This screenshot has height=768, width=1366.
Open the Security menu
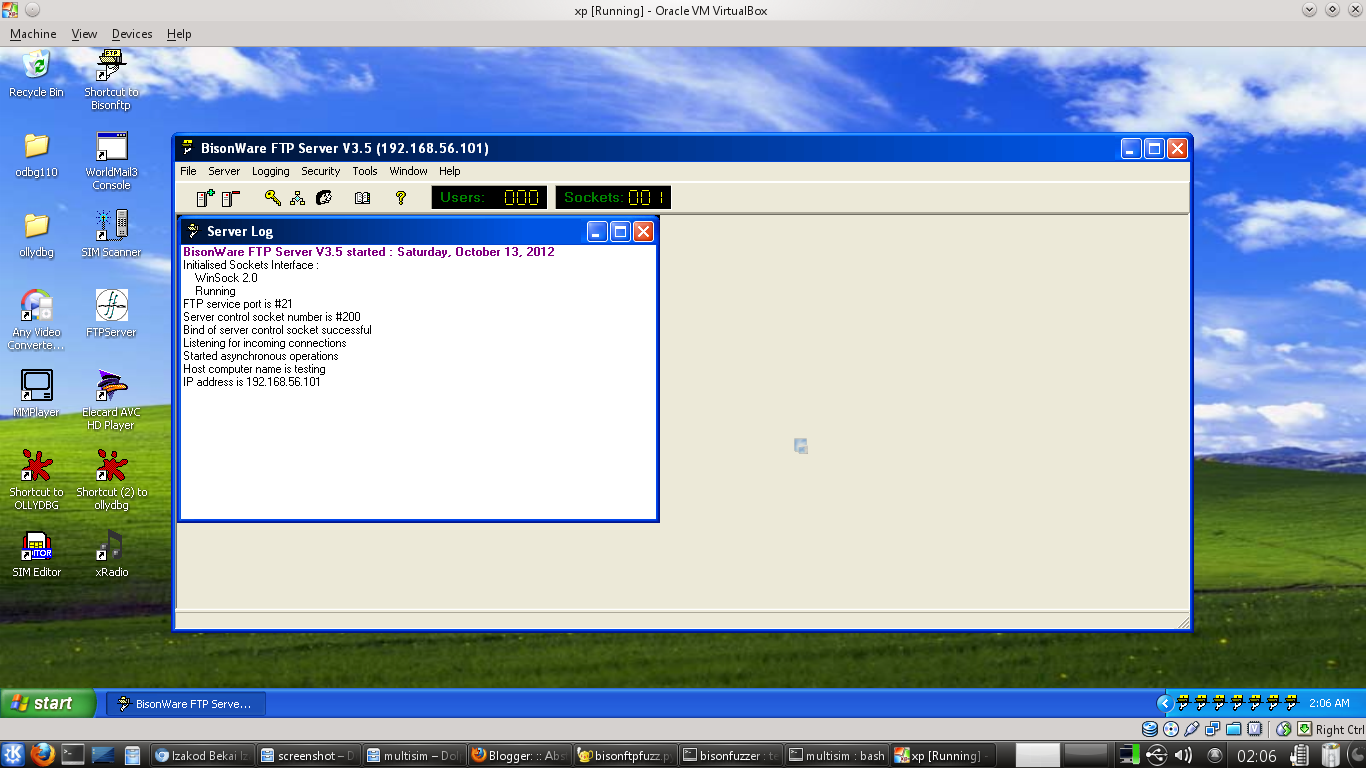pos(321,171)
